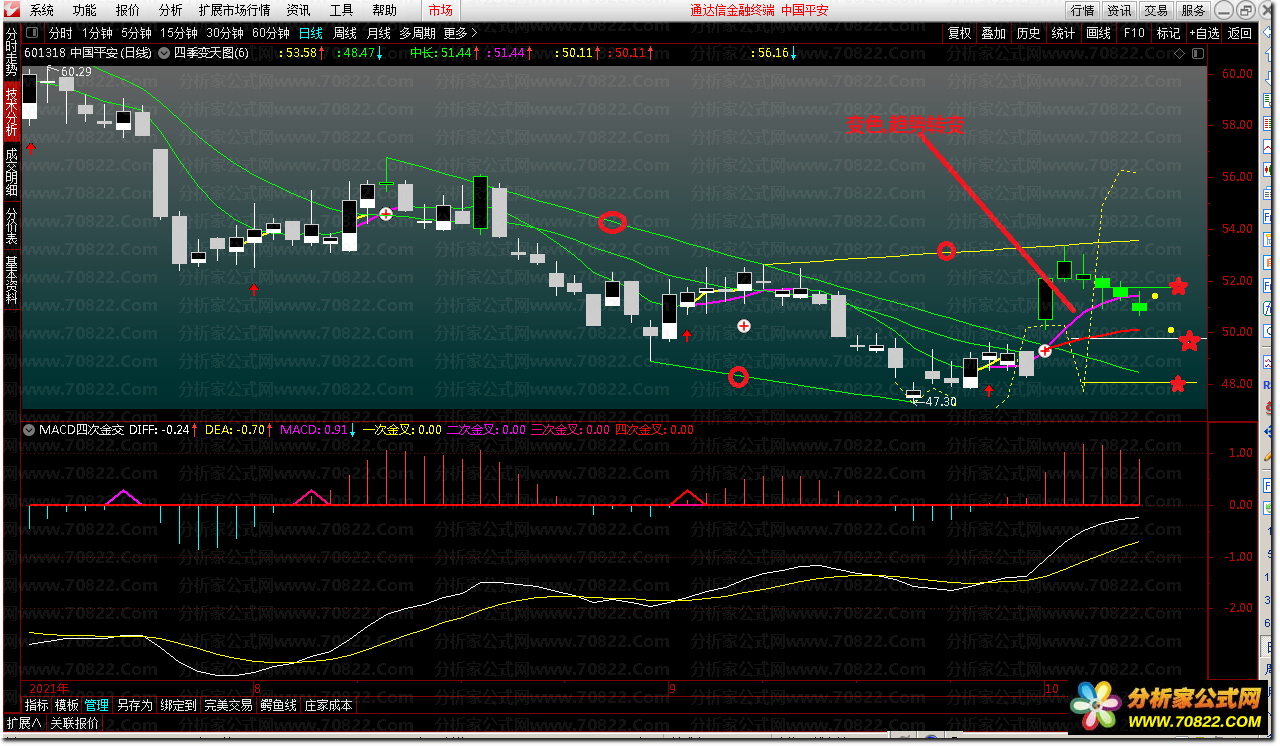Open the 报价 menu
1280x746 pixels.
(128, 10)
